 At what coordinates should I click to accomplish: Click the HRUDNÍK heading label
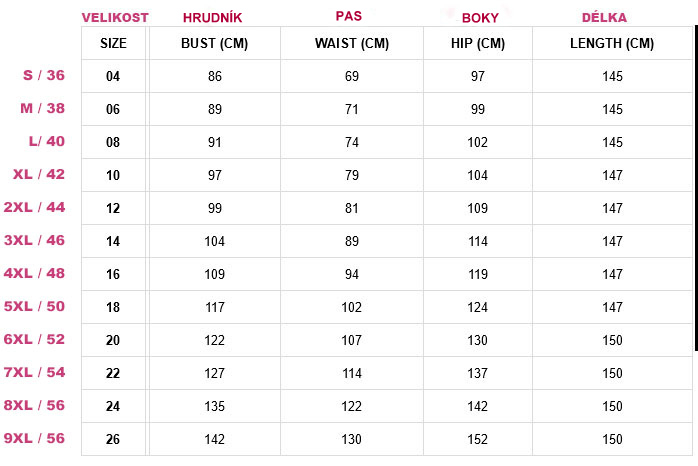click(213, 18)
